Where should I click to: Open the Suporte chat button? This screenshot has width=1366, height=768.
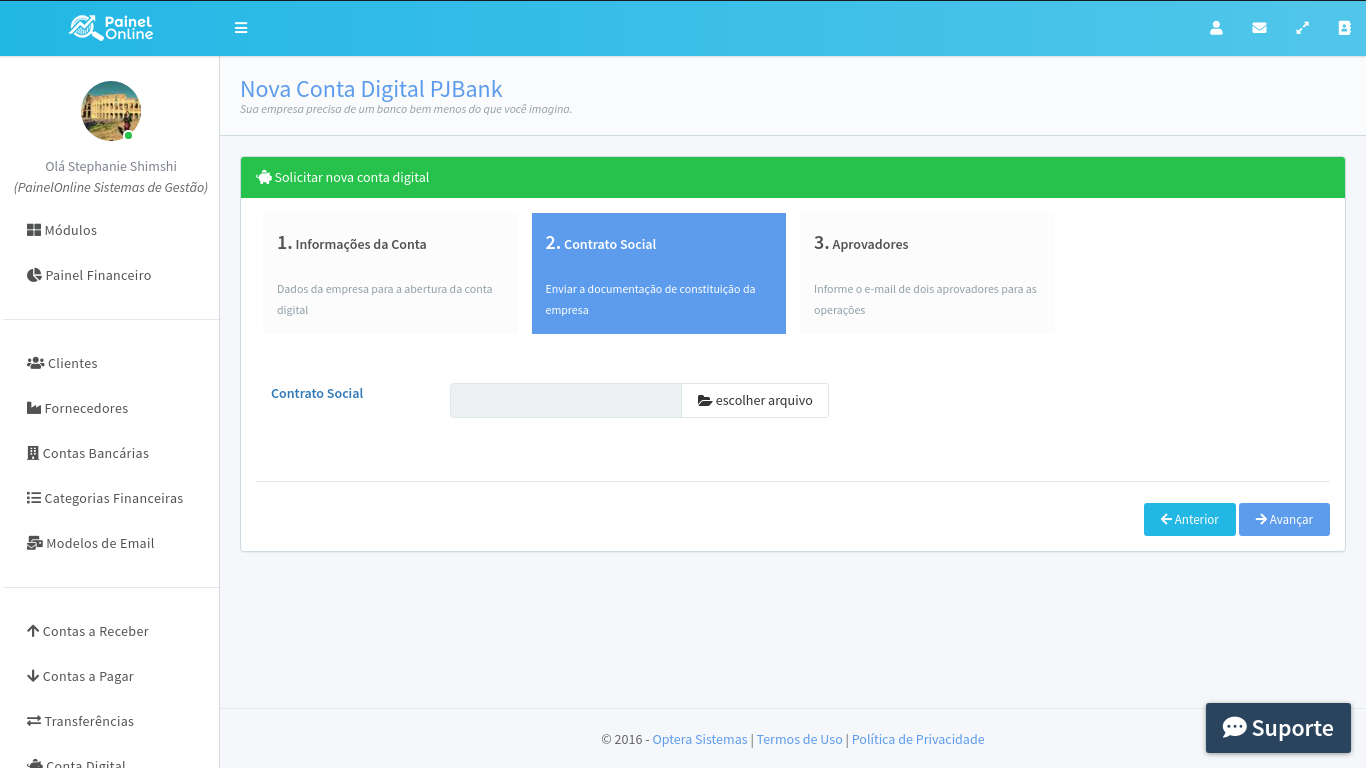(x=1278, y=728)
